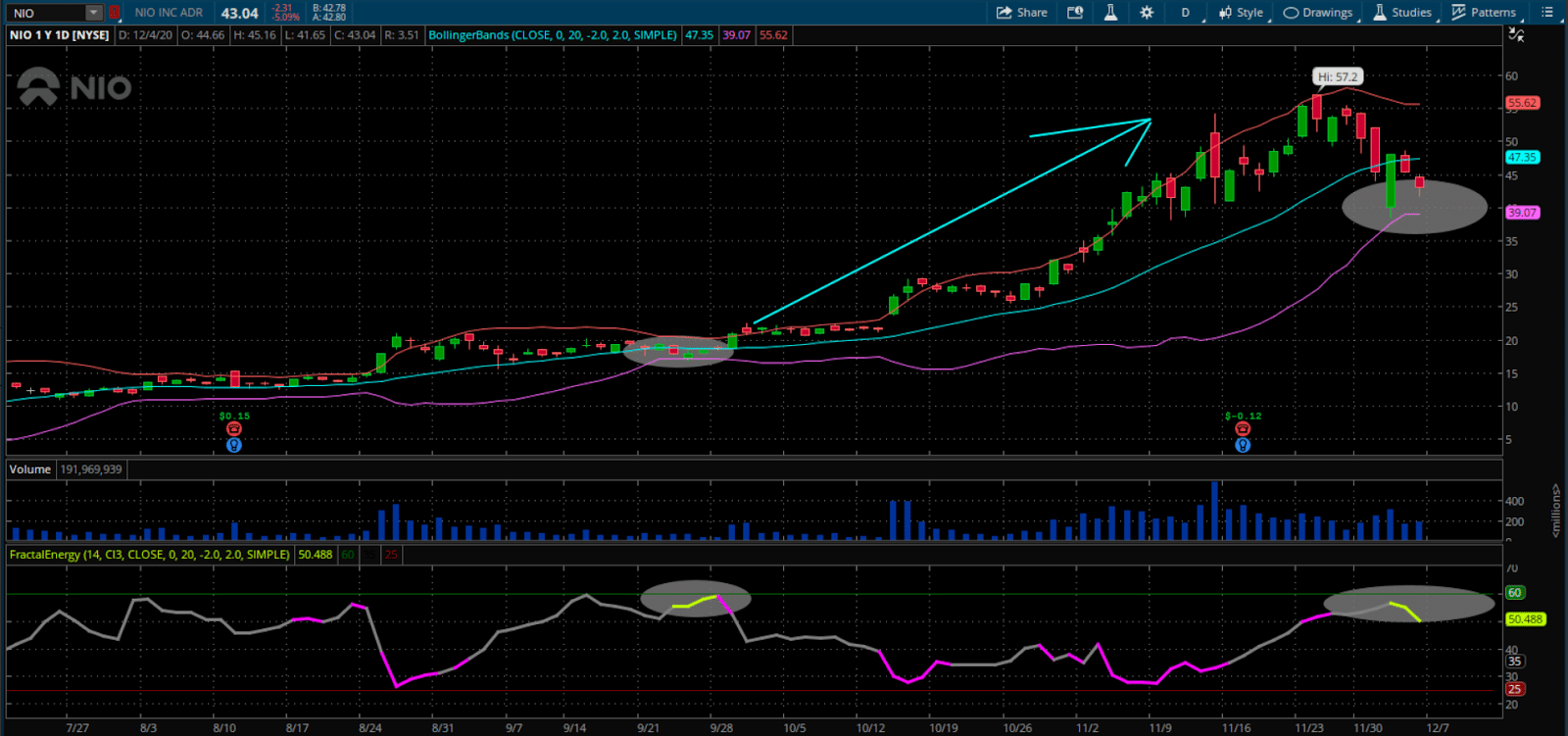Click the 11/9 date on the time axis
The height and width of the screenshot is (736, 1568).
(x=1160, y=728)
